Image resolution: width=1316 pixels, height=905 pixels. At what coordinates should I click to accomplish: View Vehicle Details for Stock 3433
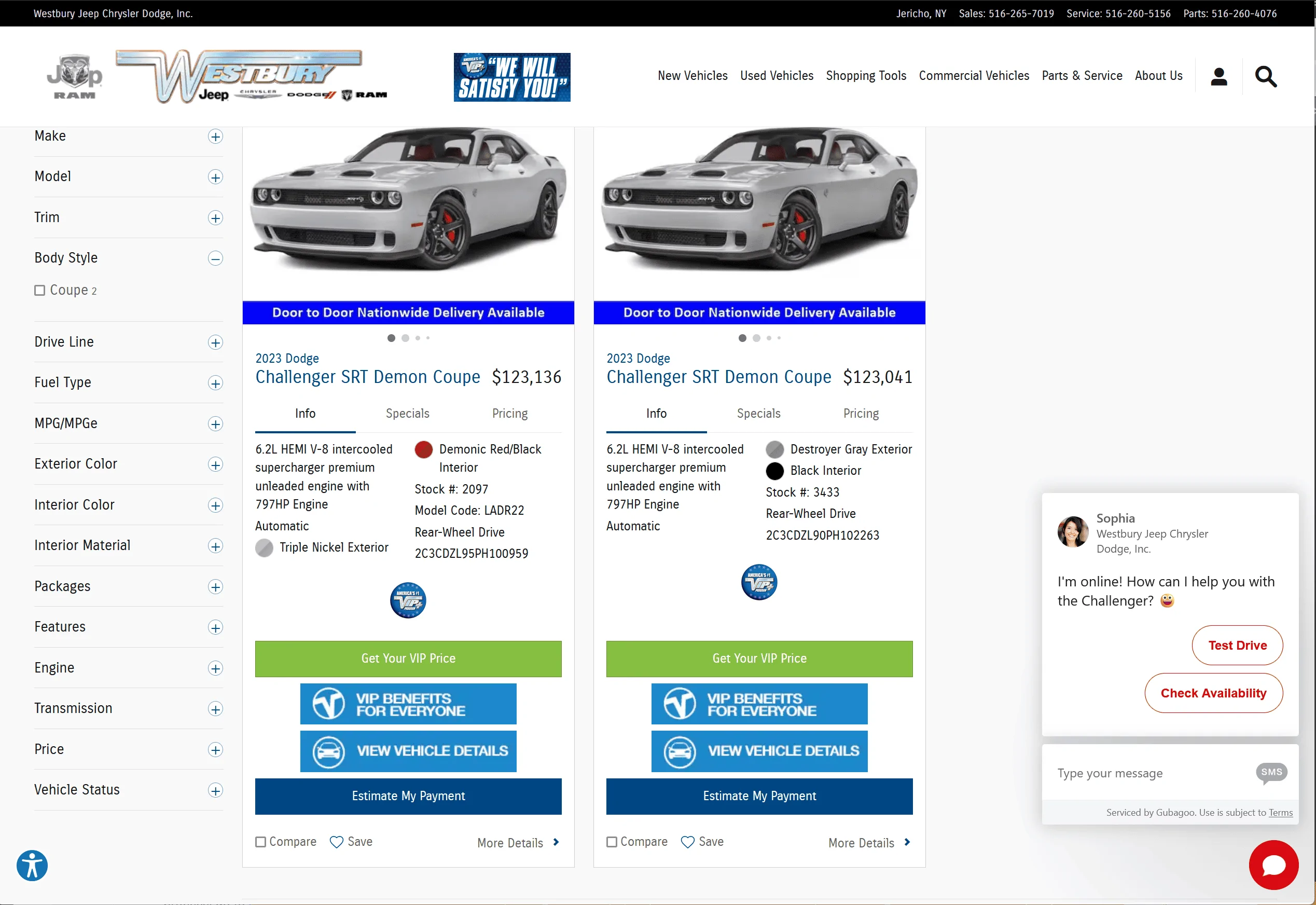759,751
